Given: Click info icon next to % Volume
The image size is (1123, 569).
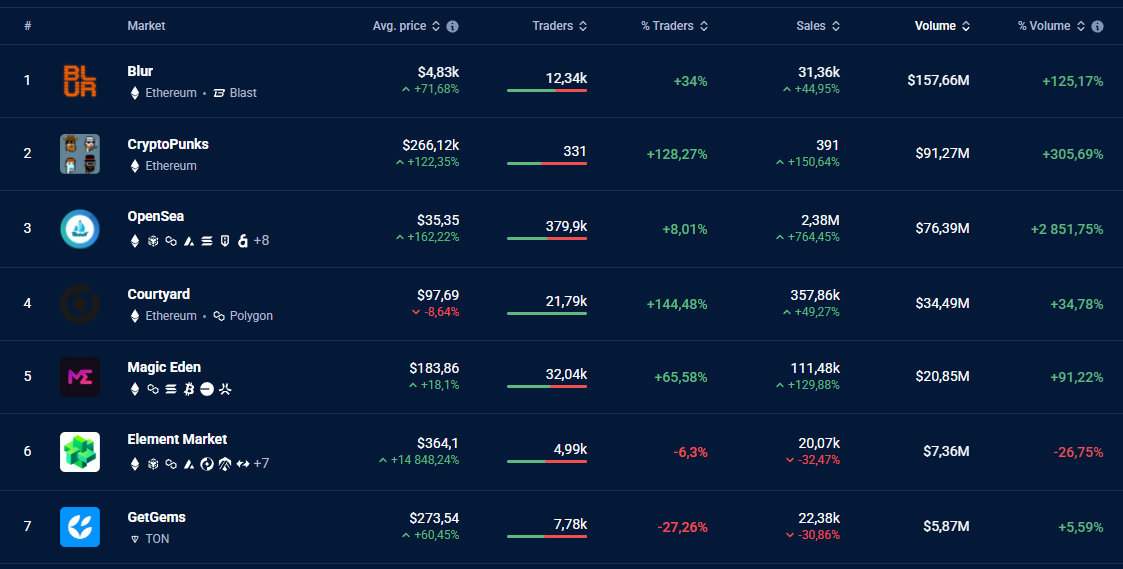Looking at the screenshot, I should point(1098,26).
